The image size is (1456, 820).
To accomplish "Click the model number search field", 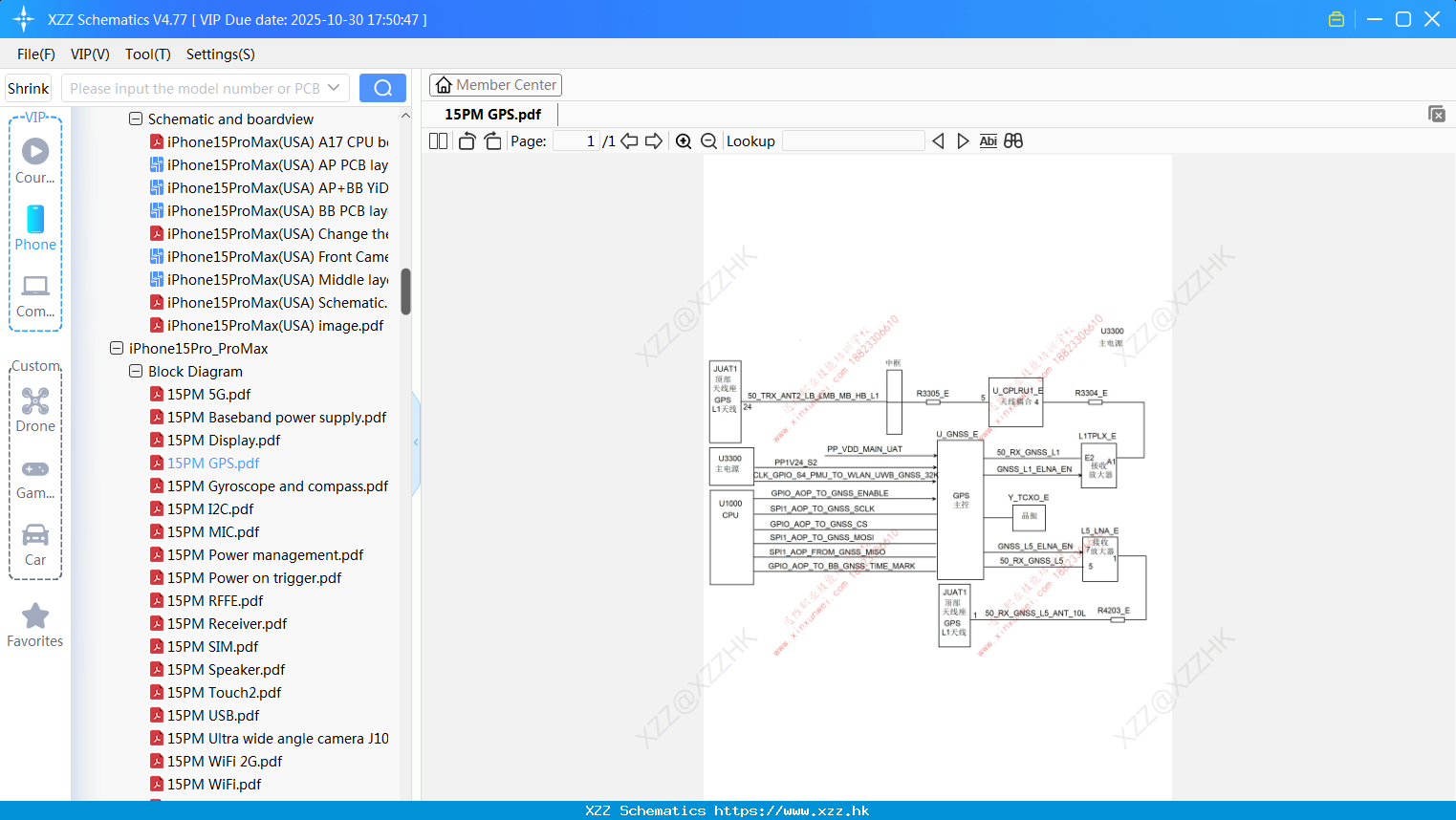I will [195, 88].
